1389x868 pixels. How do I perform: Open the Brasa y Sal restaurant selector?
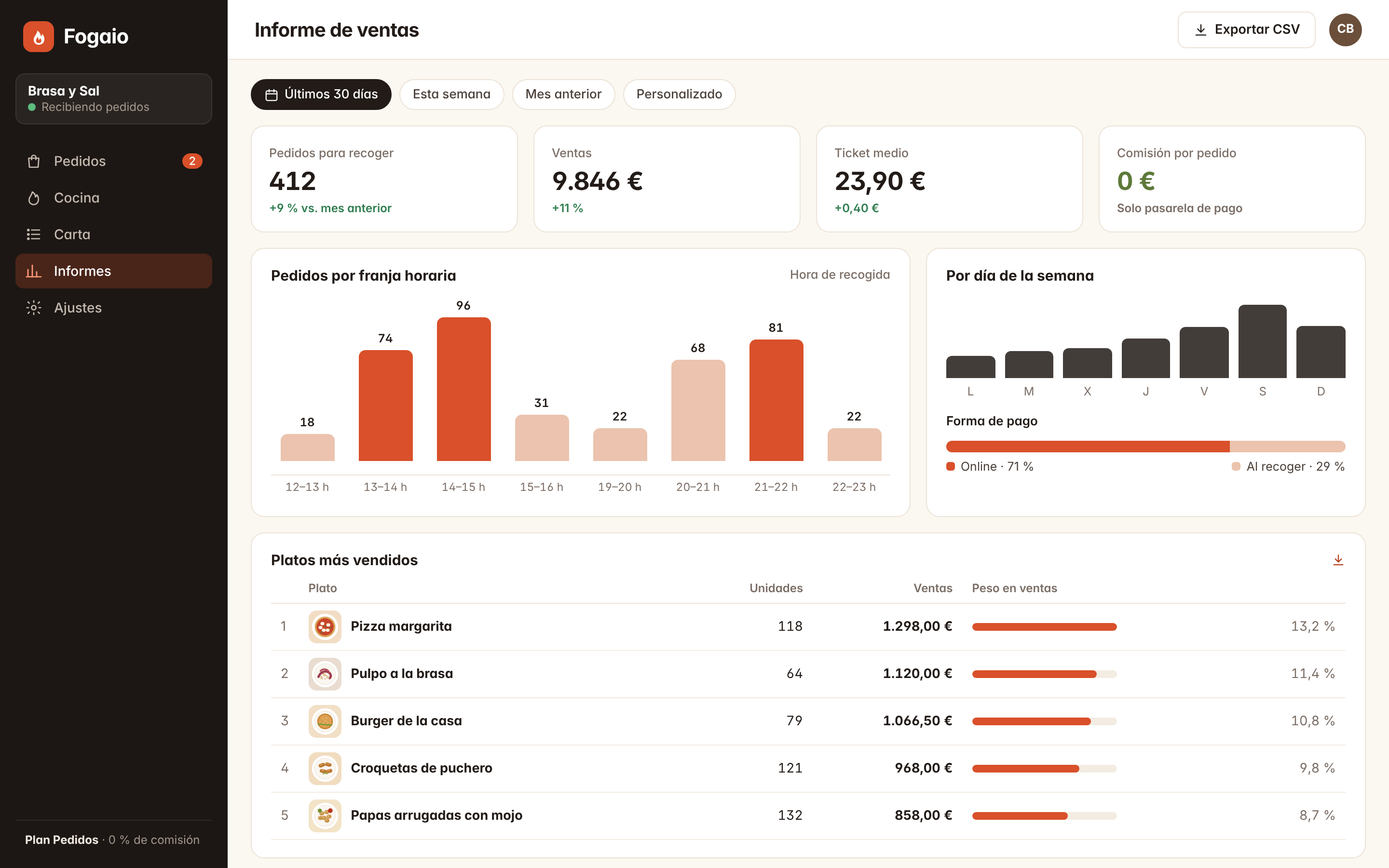(114, 99)
